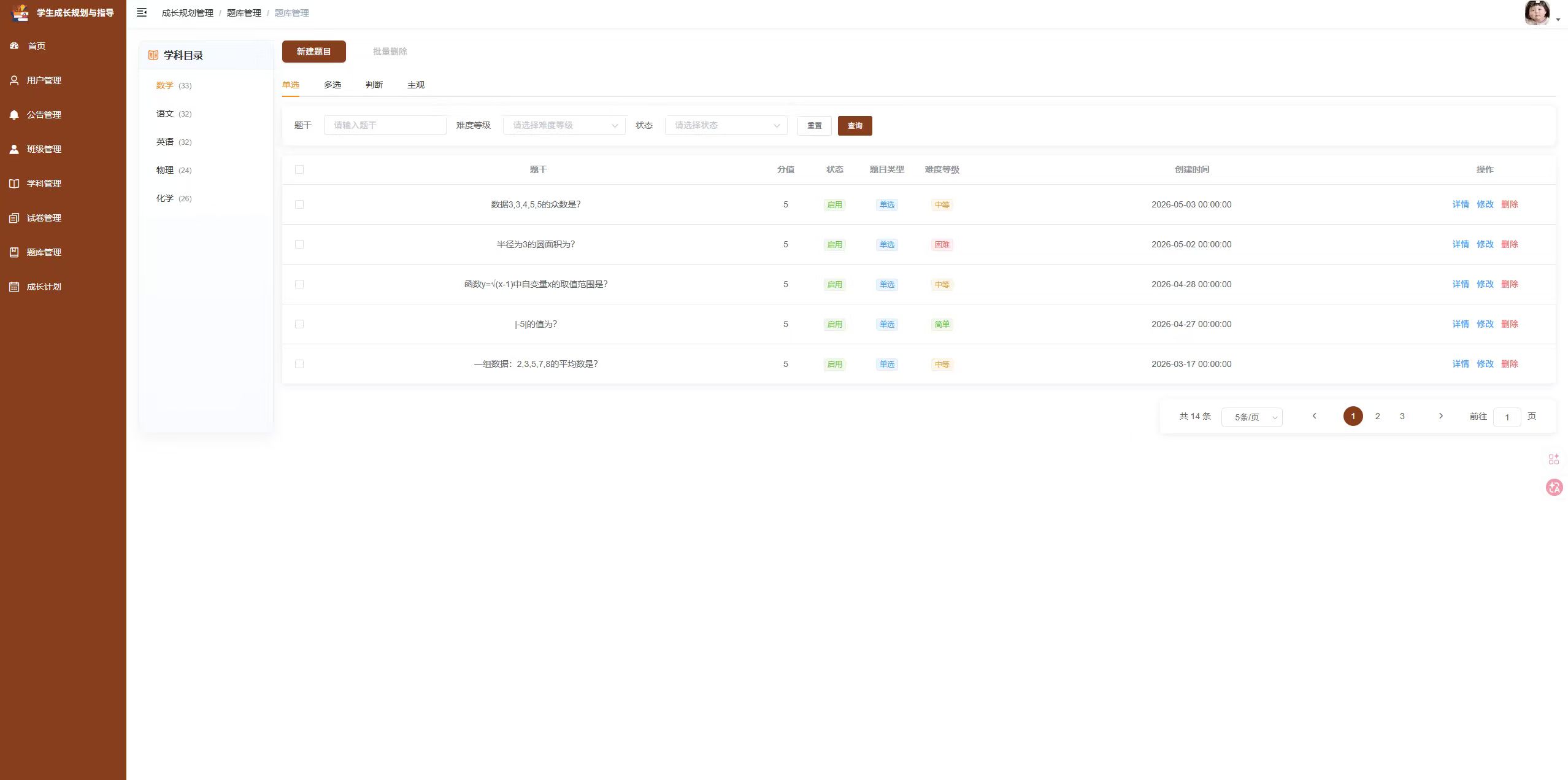The image size is (1568, 780).
Task: Click the 首页 dashboard icon
Action: (14, 46)
